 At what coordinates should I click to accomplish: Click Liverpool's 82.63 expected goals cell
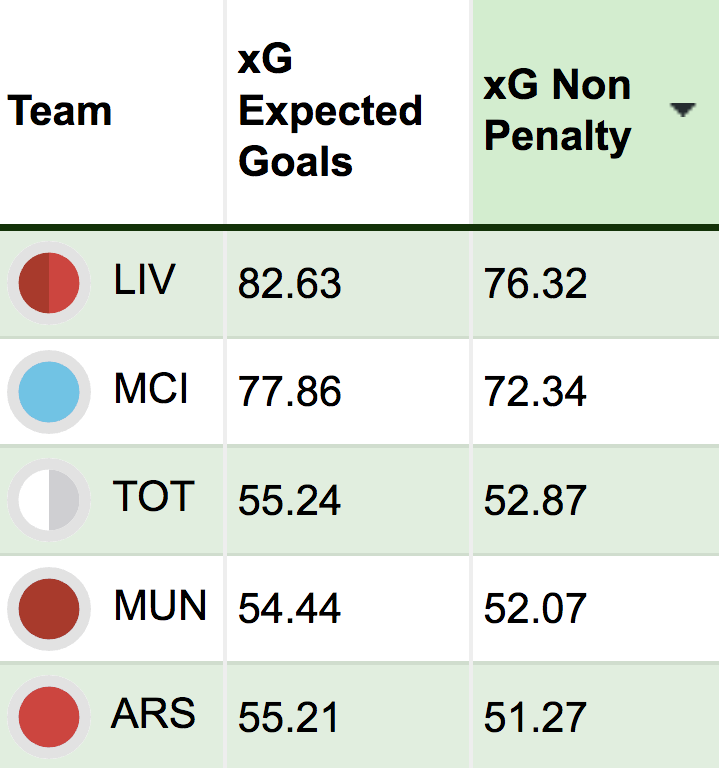(x=289, y=284)
